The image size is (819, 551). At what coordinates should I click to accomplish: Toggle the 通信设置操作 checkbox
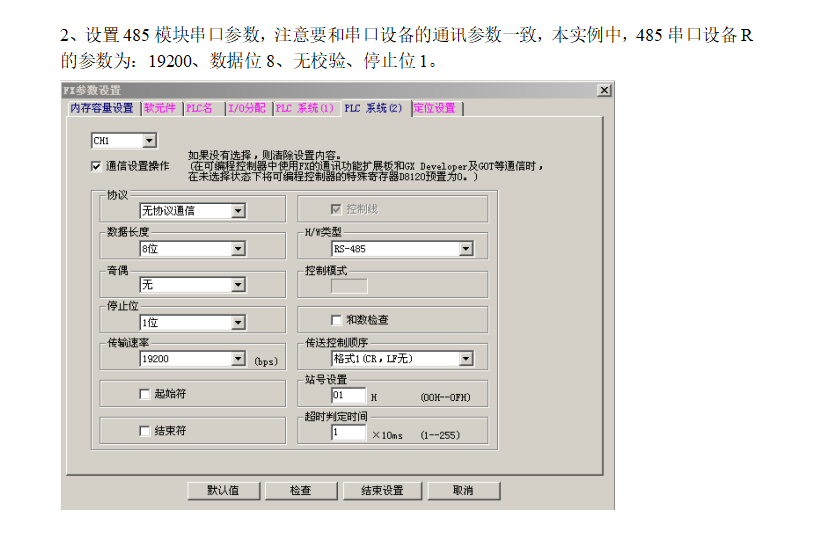point(97,166)
